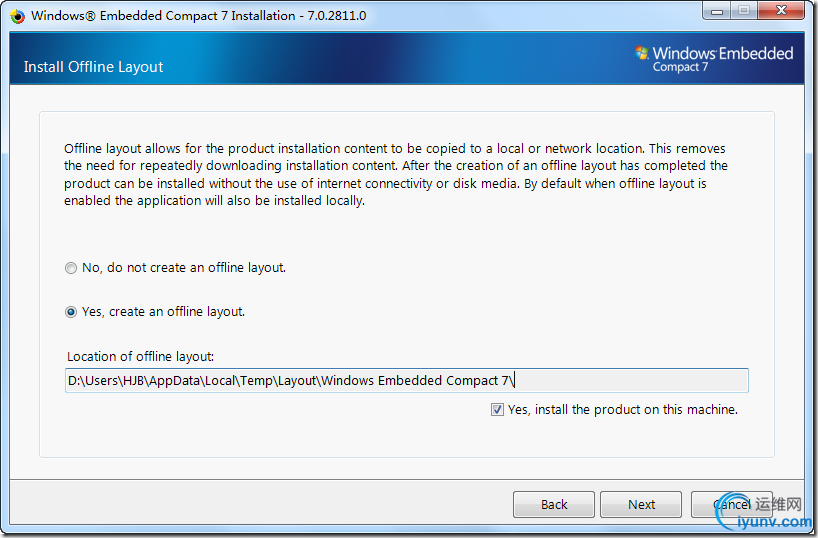This screenshot has height=538, width=818.
Task: Proceed with the Next button
Action: tap(642, 505)
